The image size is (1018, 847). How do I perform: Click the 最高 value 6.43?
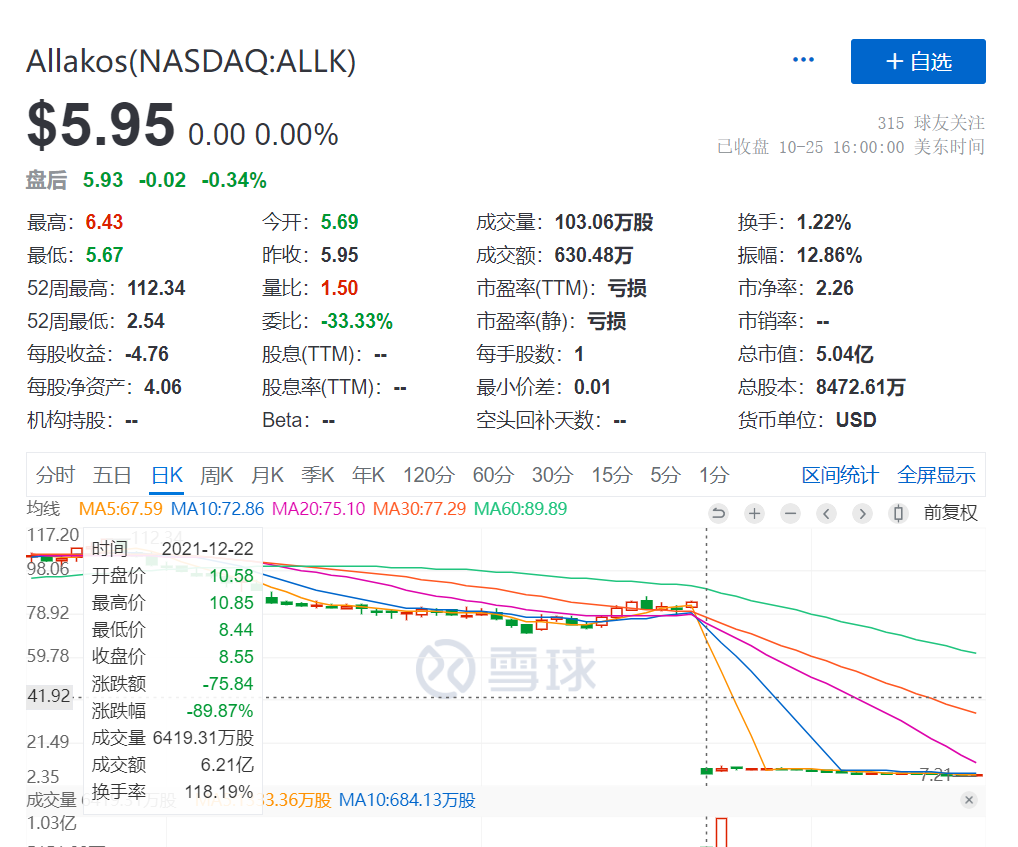coord(105,222)
